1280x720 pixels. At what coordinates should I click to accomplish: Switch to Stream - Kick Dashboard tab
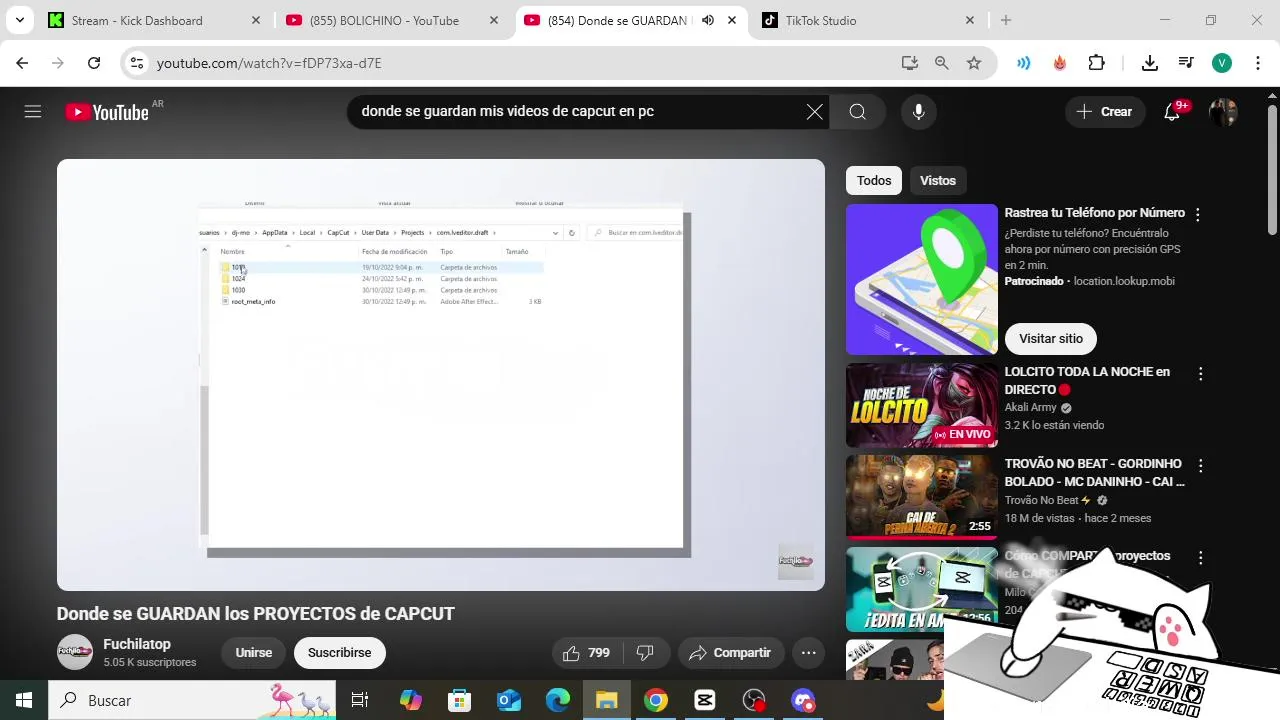tap(137, 20)
